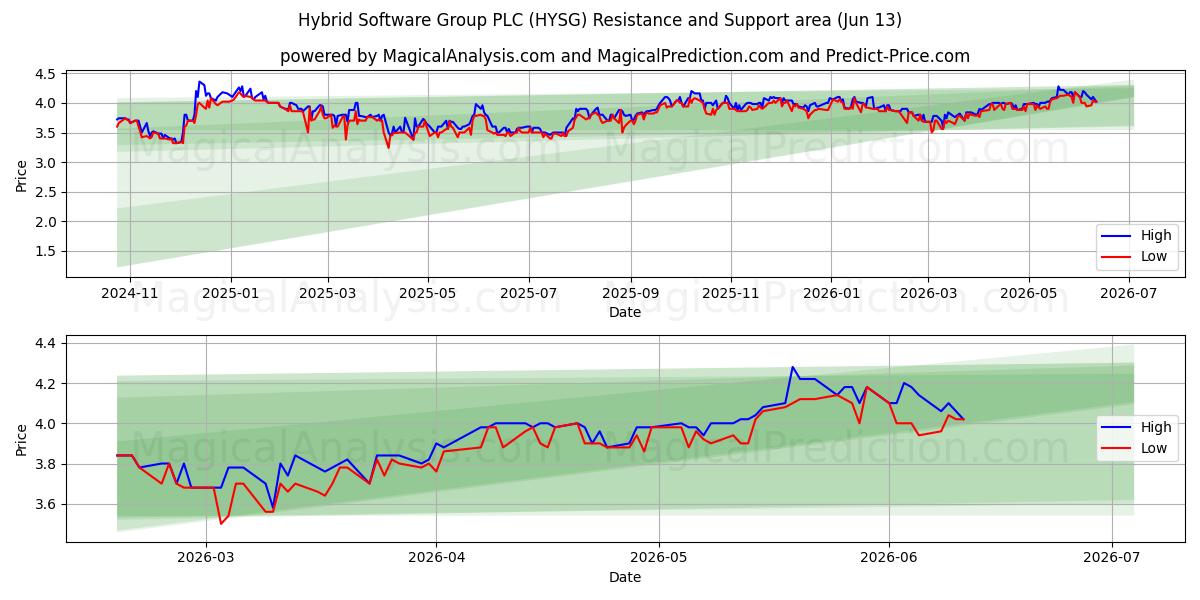This screenshot has height=600, width=1200.
Task: Click the '1.5' y-axis tick in top chart
Action: coord(47,252)
